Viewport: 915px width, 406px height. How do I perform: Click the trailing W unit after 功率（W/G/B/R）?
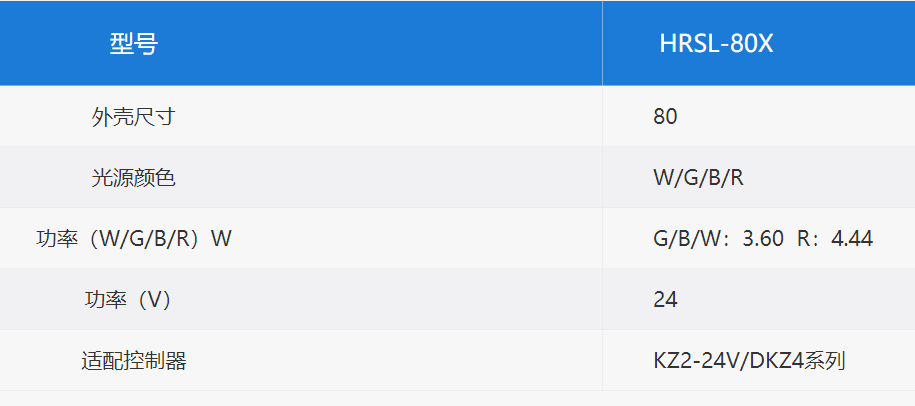[221, 239]
